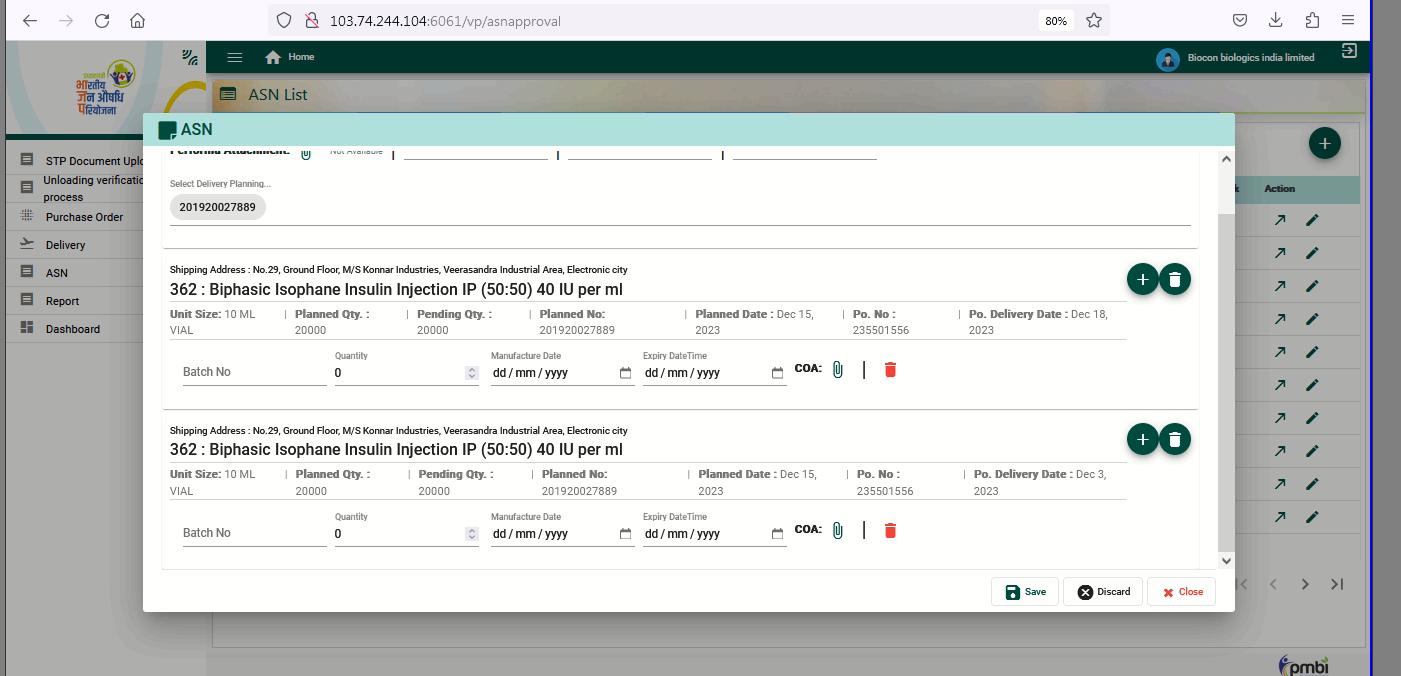Click the first item's green add-batch plus icon
The width and height of the screenshot is (1401, 676).
[1142, 280]
